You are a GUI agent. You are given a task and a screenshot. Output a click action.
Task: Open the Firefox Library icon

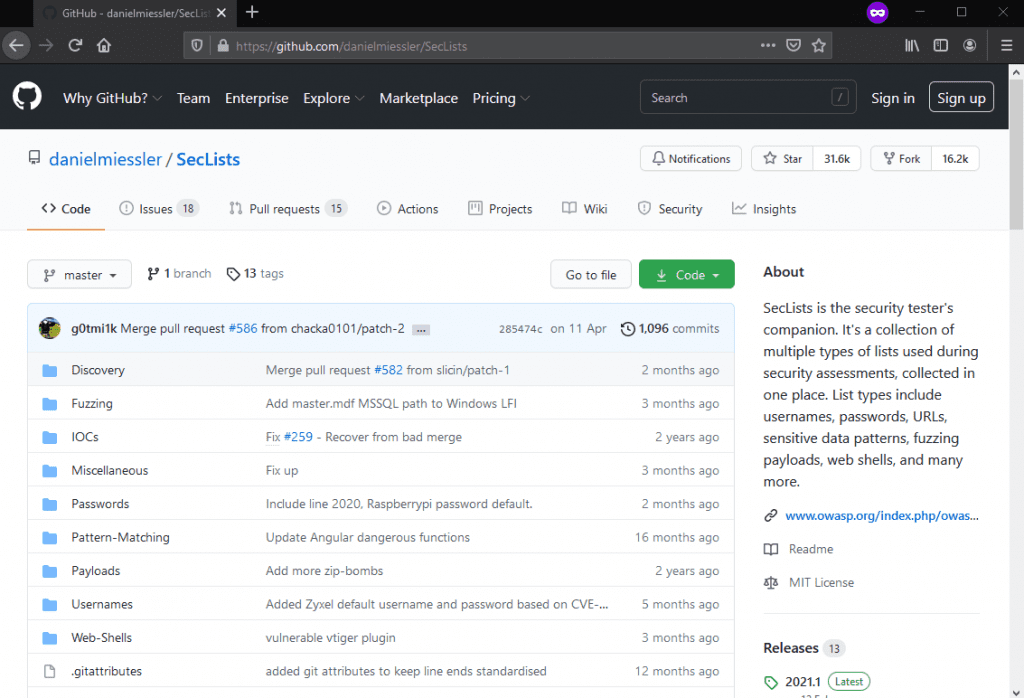coord(912,45)
